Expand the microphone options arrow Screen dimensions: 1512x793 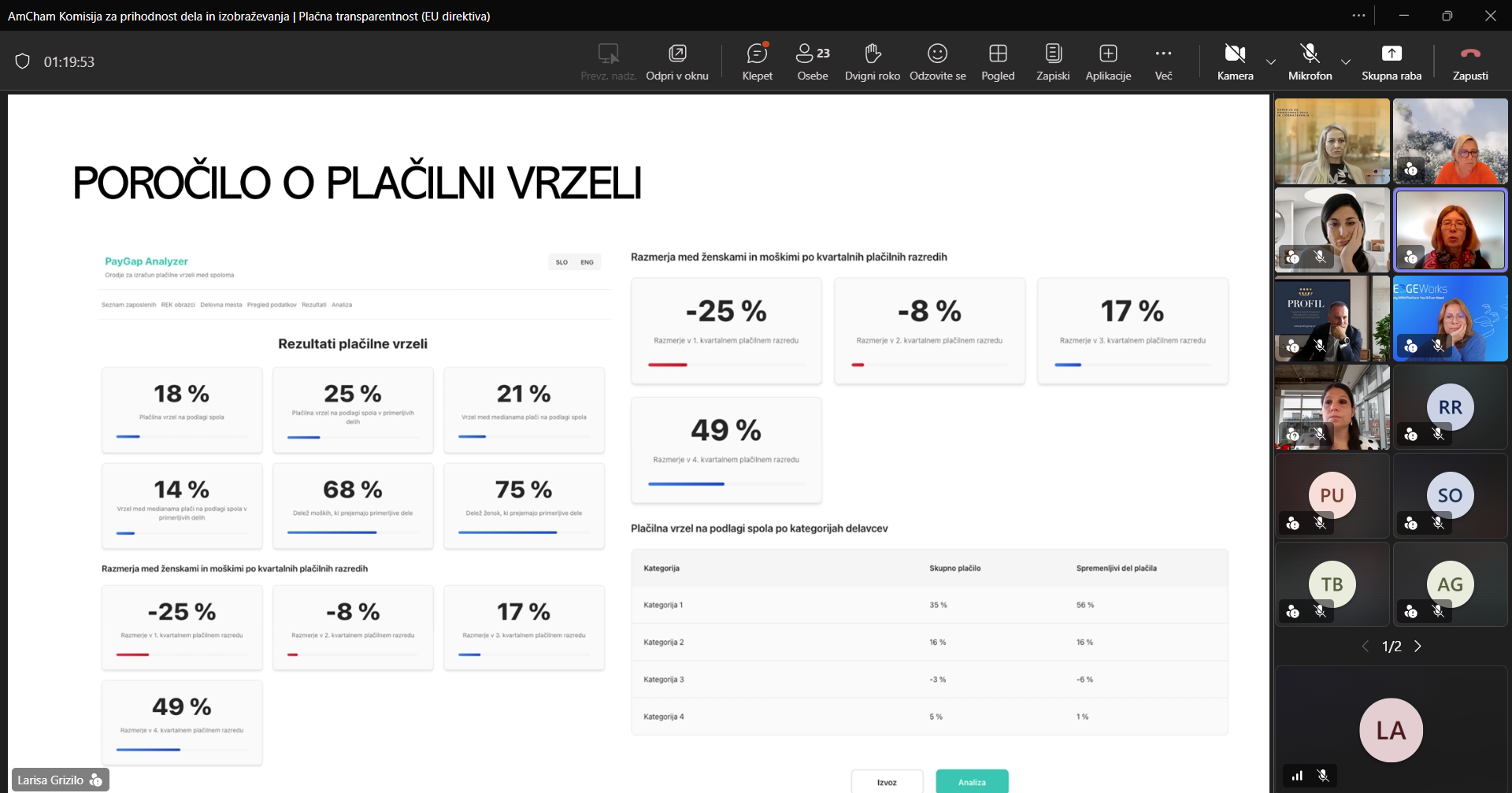pyautogui.click(x=1346, y=61)
